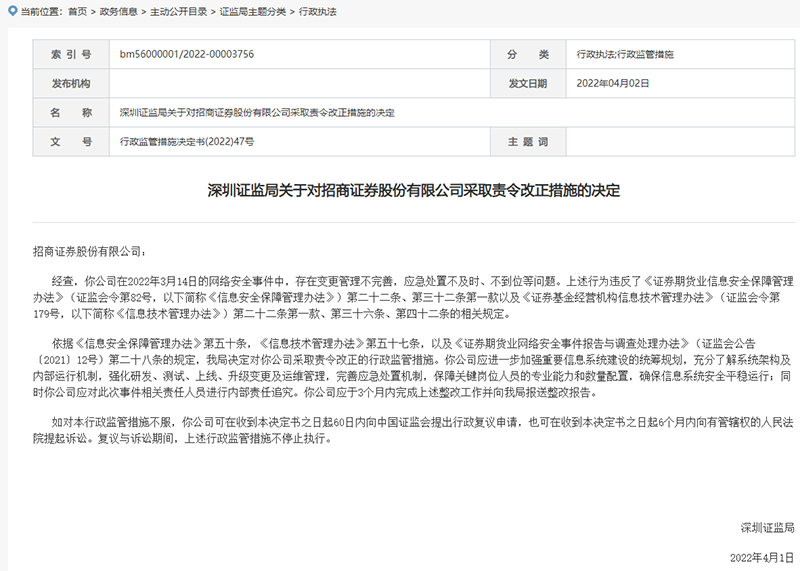Select document number 行政监管措施决定书(2022)47号

(187, 142)
